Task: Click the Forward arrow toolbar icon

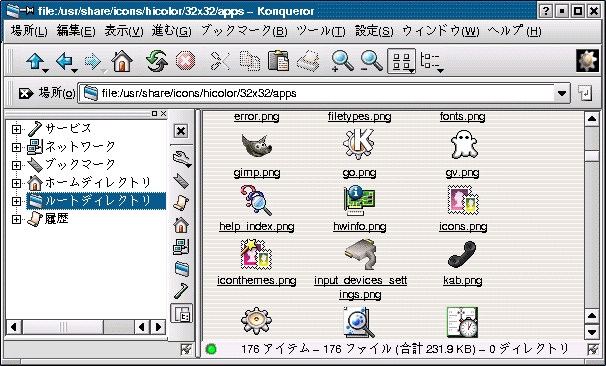Action: (94, 61)
